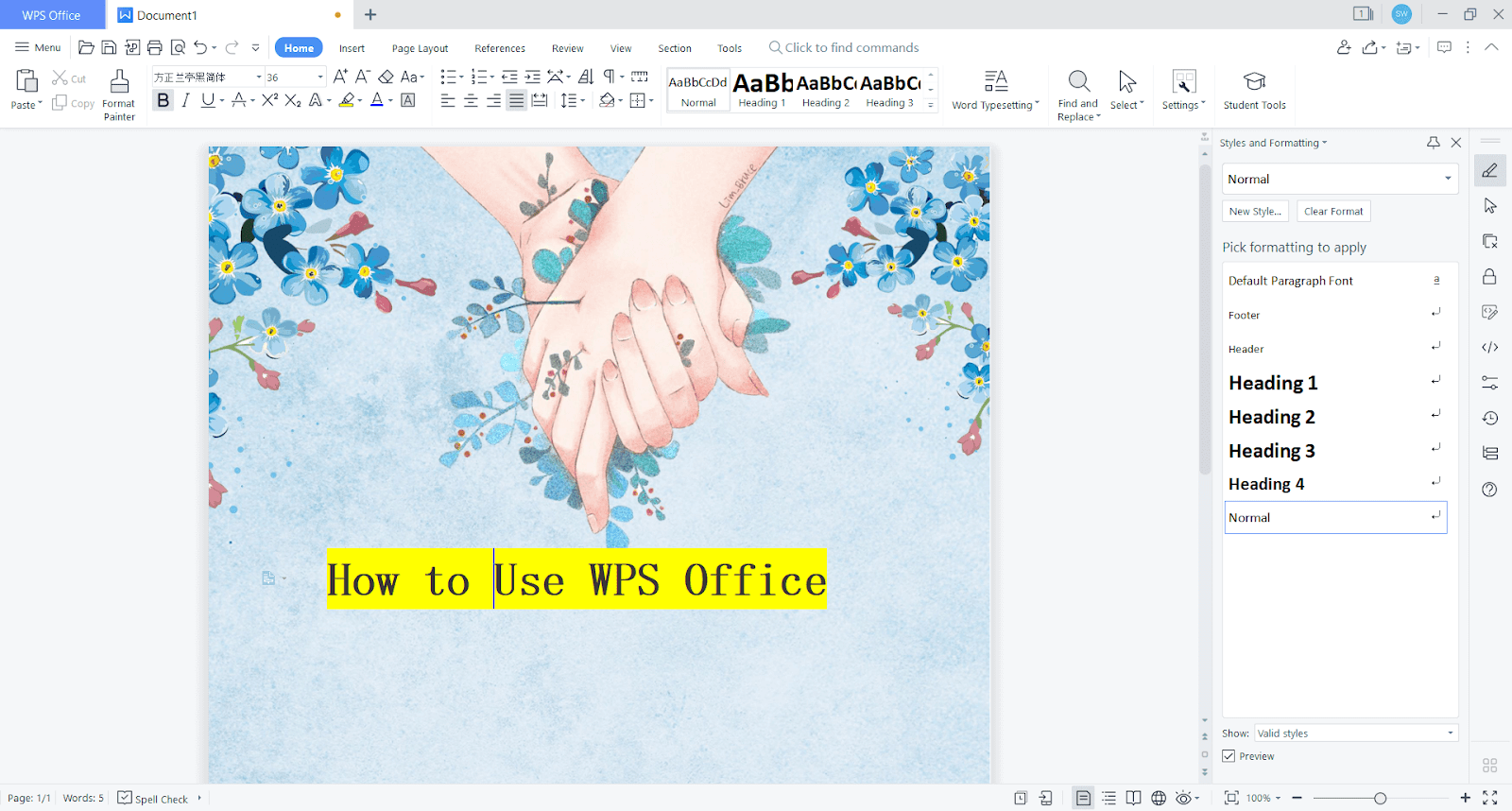This screenshot has width=1512, height=811.
Task: Open the history clock icon in right sidebar
Action: click(1490, 418)
